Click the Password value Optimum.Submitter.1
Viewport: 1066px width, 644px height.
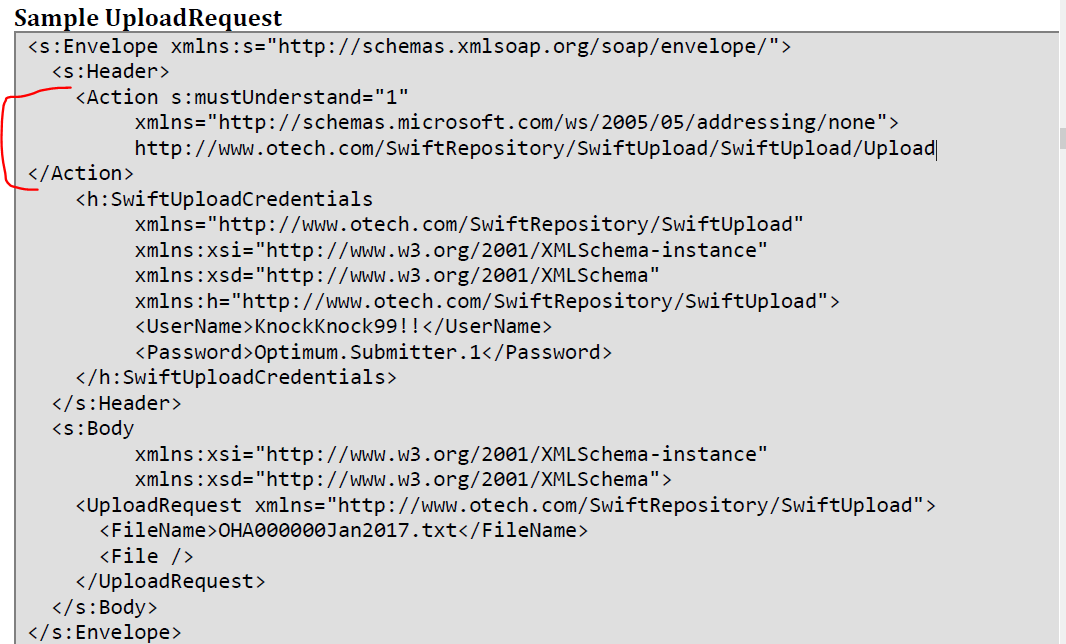[x=367, y=352]
